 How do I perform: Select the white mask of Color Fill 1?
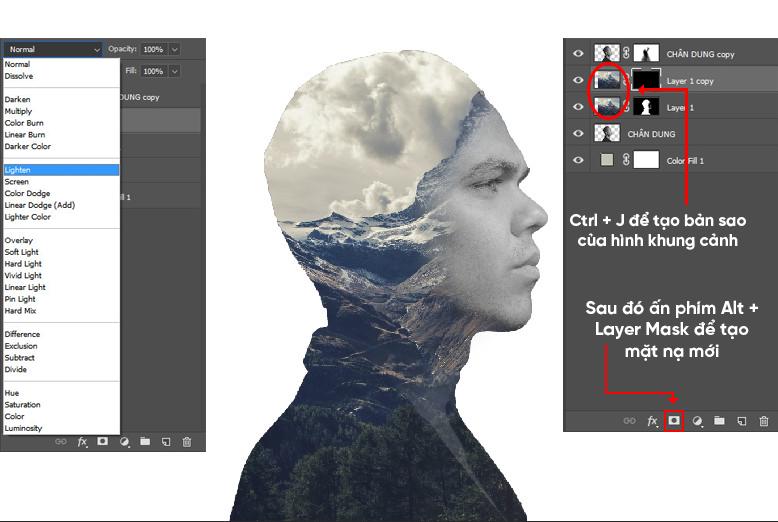pyautogui.click(x=646, y=160)
